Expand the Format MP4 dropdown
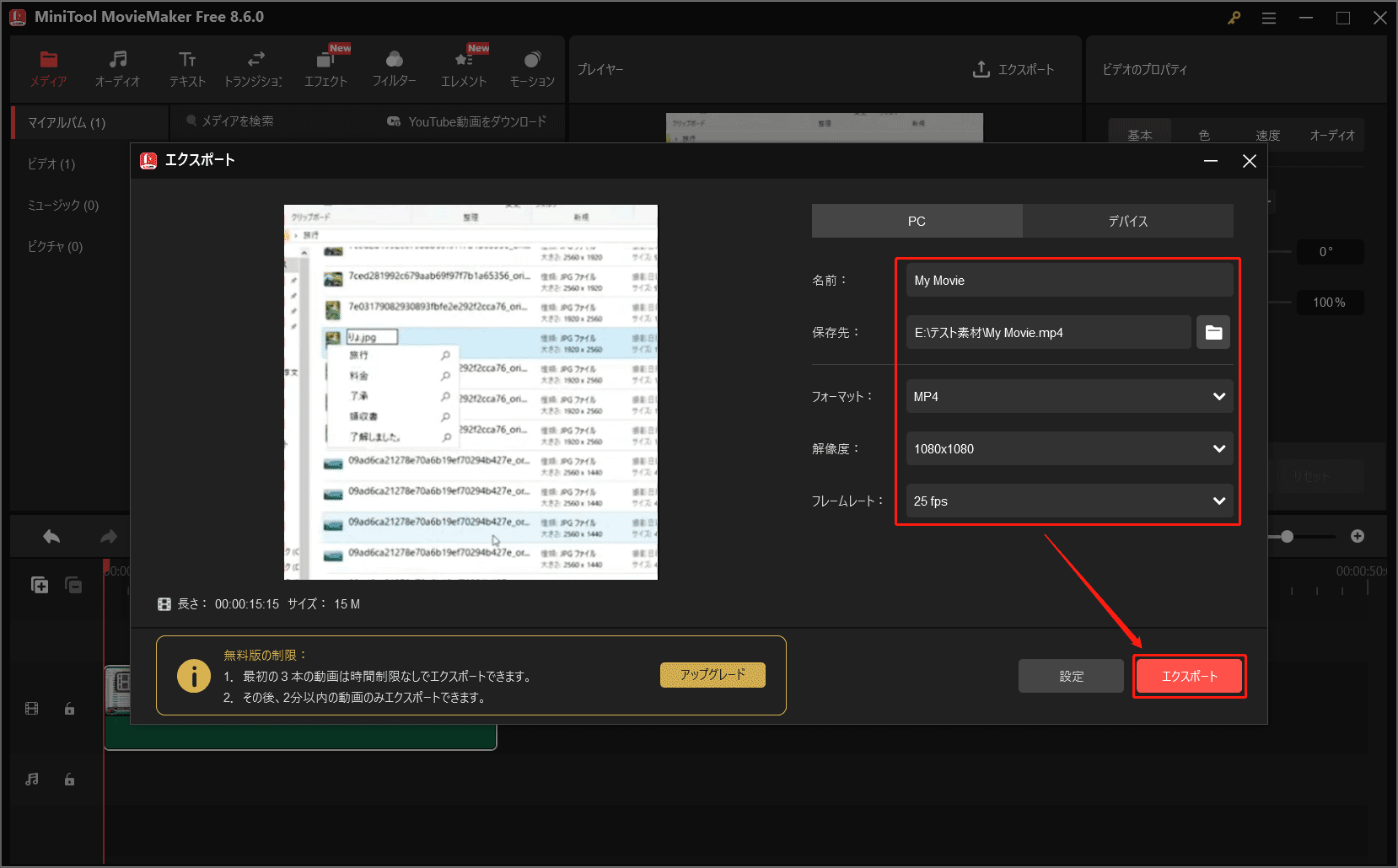The height and width of the screenshot is (868, 1398). [x=1069, y=396]
